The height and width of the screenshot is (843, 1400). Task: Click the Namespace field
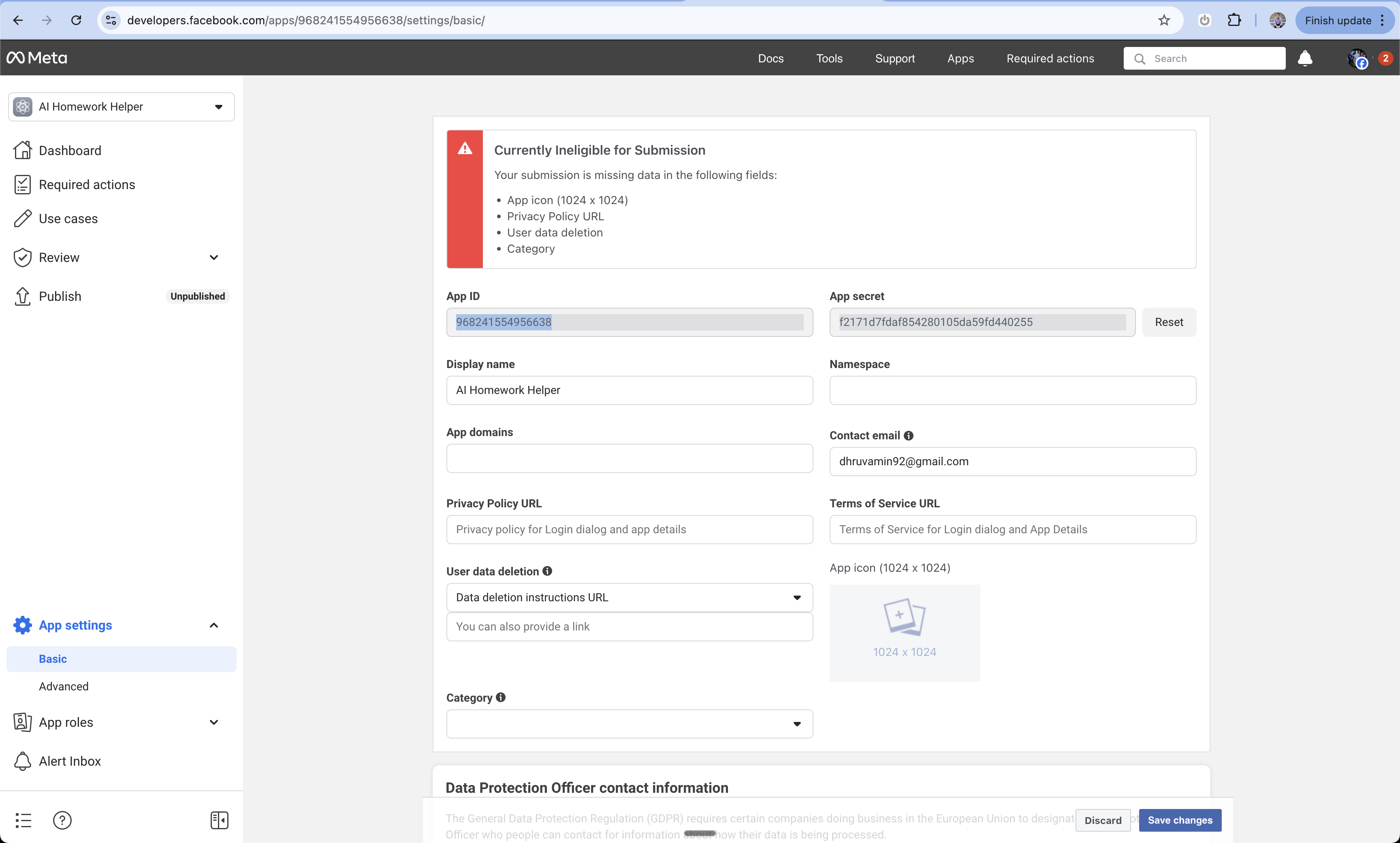pyautogui.click(x=1012, y=390)
